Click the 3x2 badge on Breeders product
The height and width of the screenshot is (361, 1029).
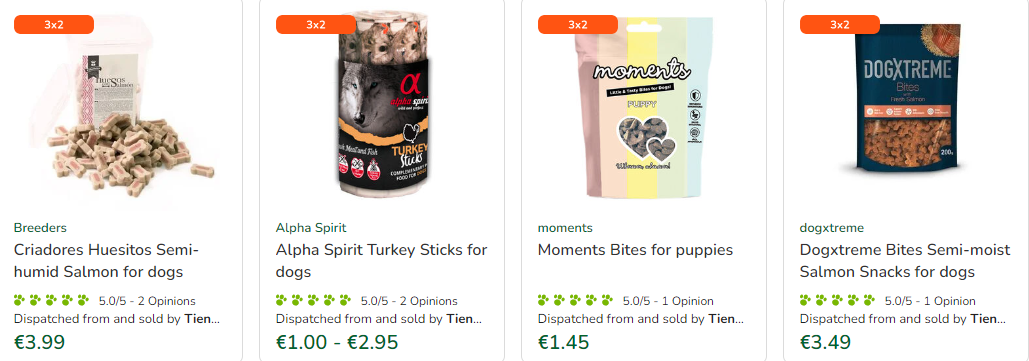pos(54,25)
